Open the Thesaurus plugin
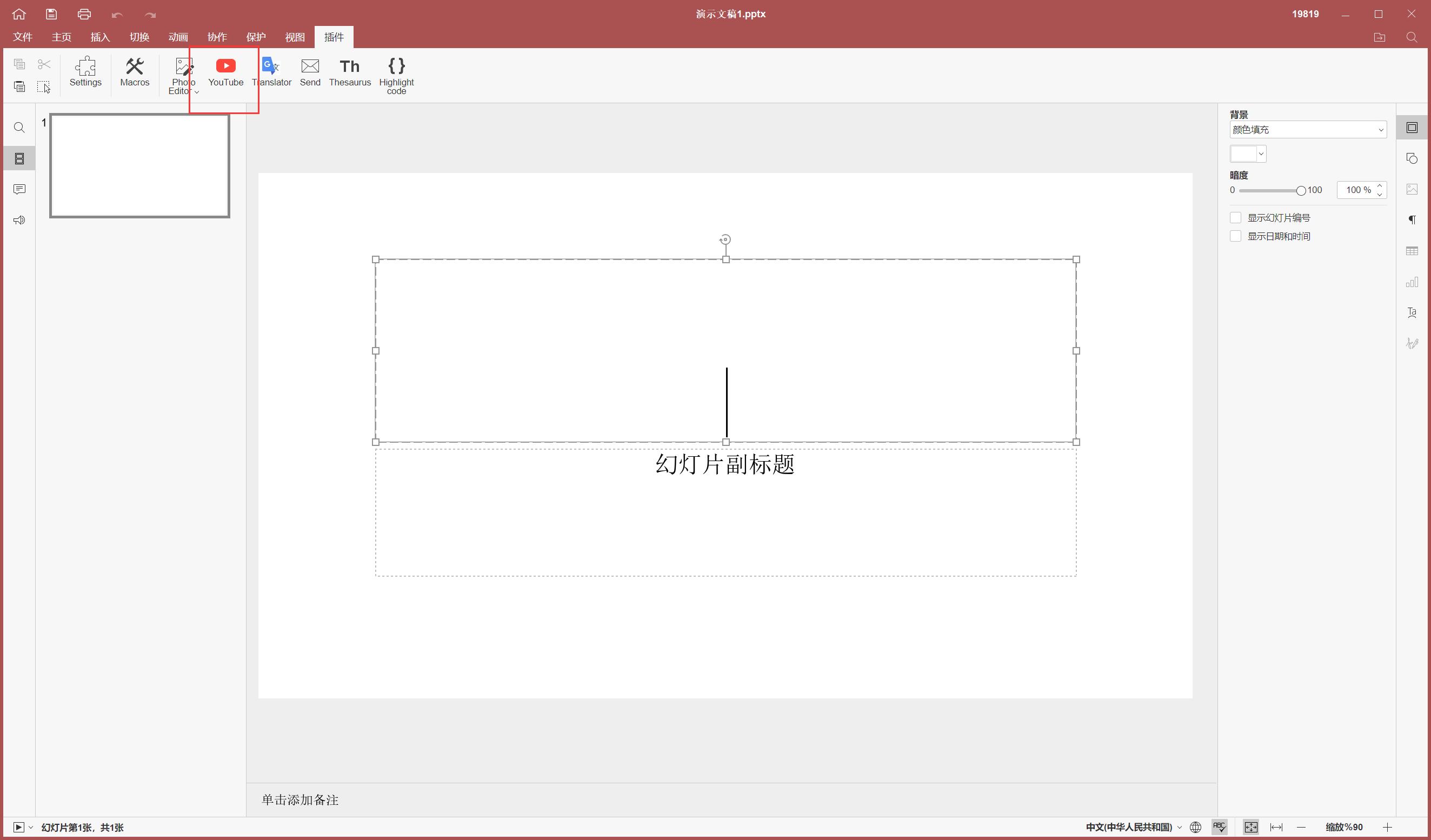Viewport: 1431px width, 840px height. tap(350, 72)
